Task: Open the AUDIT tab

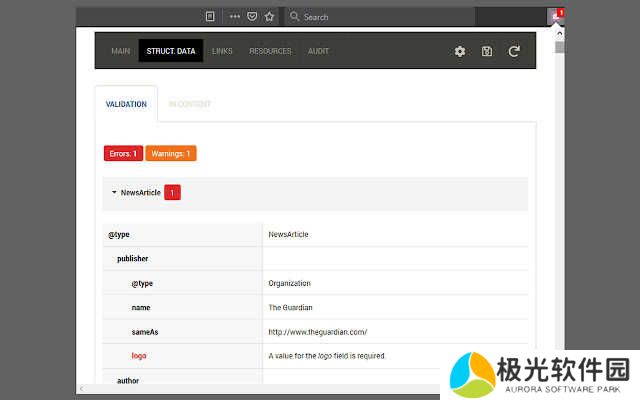Action: [x=318, y=51]
